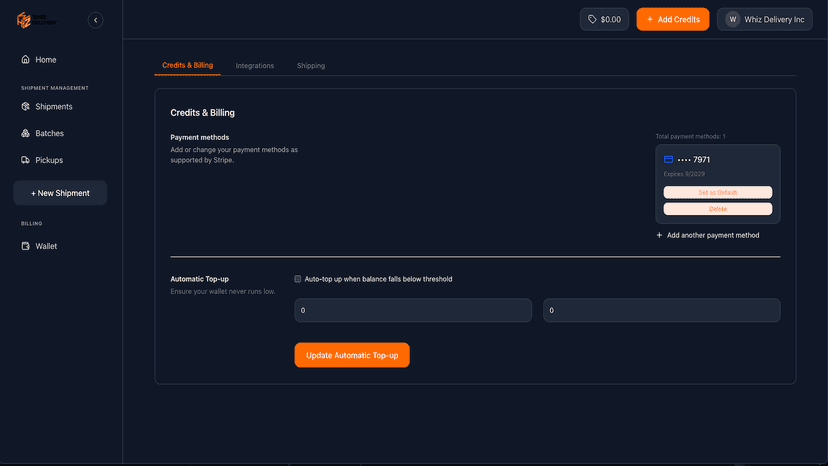Image resolution: width=828 pixels, height=466 pixels.
Task: Click the blue credit card icon
Action: 668,159
